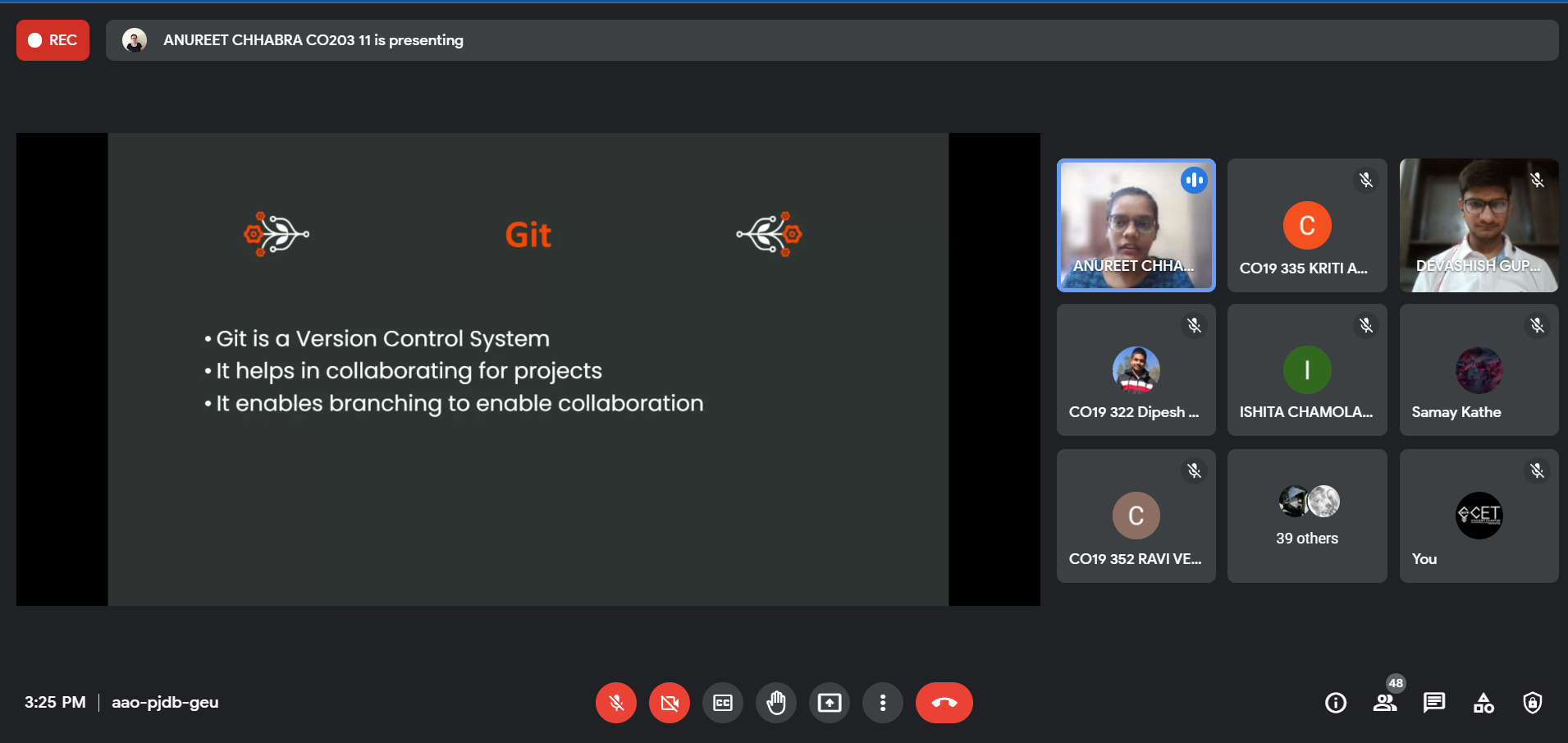The height and width of the screenshot is (743, 1568).
Task: Raise your hand
Action: coord(776,703)
